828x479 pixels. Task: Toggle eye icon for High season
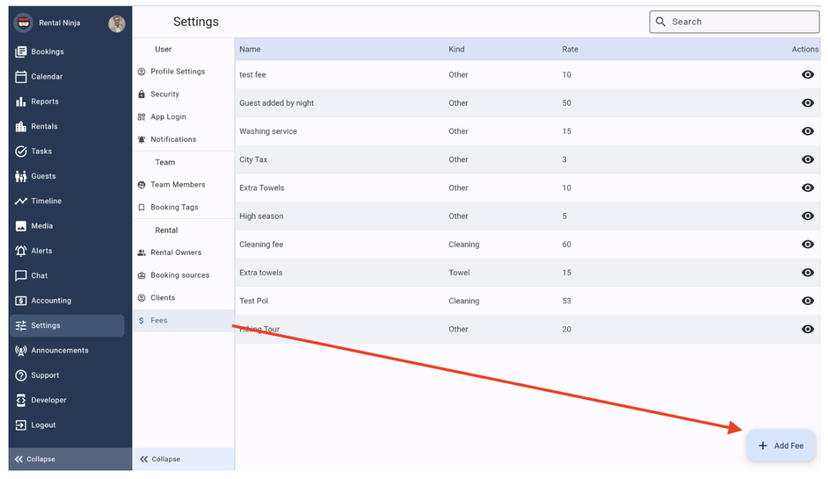click(807, 216)
